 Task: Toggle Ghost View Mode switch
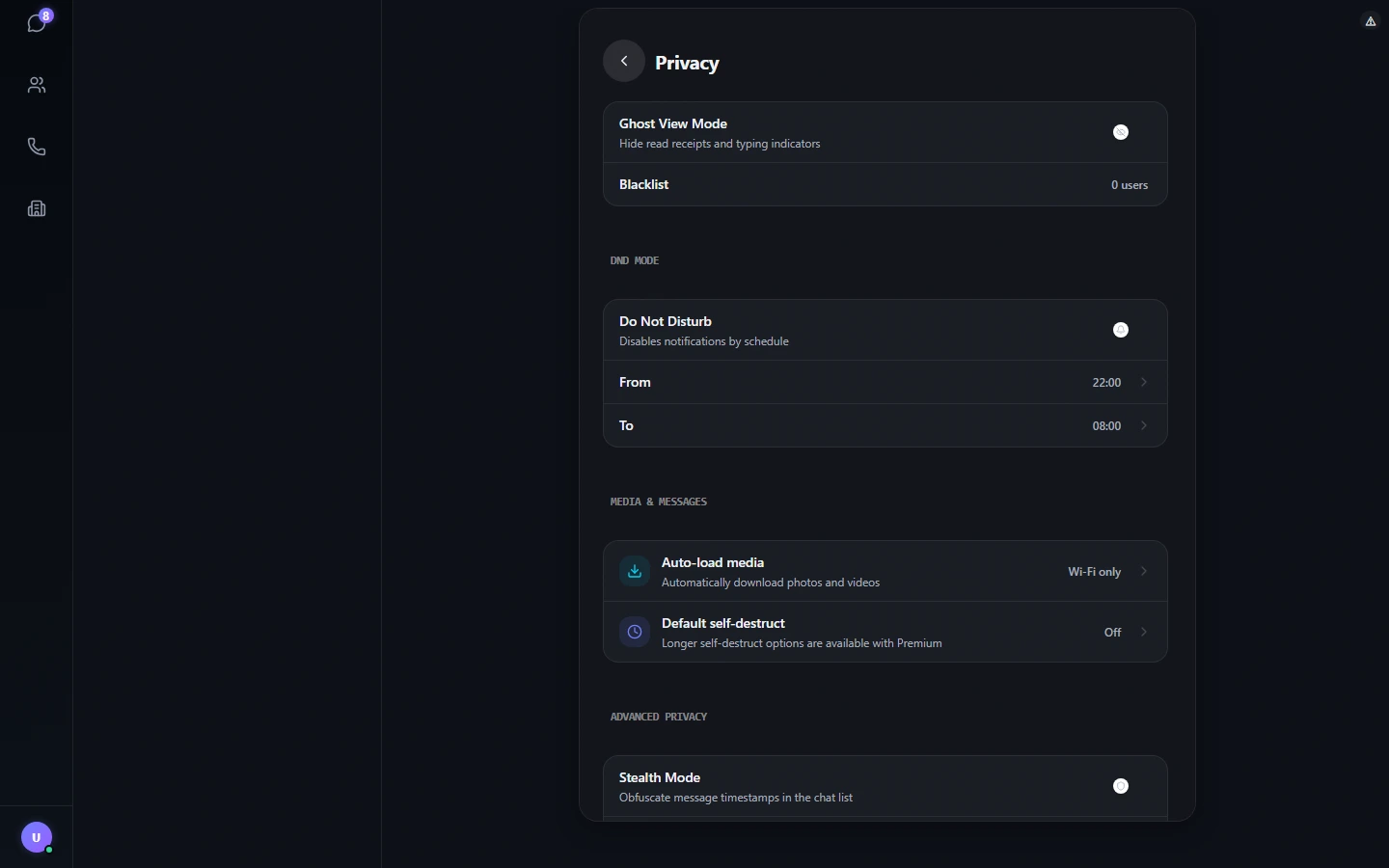1121,132
